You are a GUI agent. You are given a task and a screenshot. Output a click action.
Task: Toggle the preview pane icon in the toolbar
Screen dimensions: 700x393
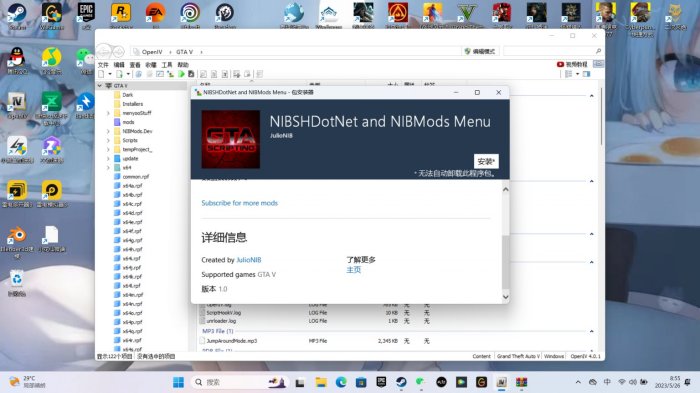(x=587, y=74)
